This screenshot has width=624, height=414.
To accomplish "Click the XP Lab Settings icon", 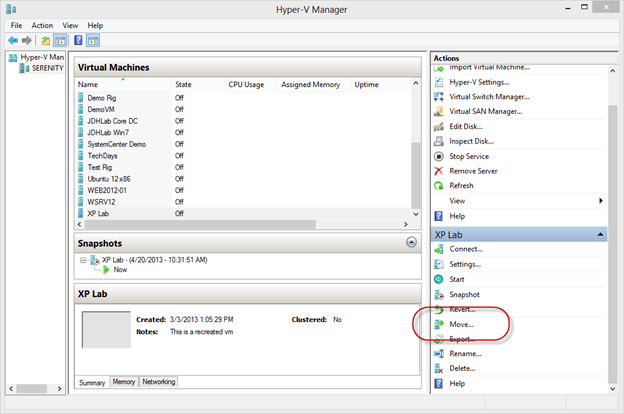I will point(439,264).
